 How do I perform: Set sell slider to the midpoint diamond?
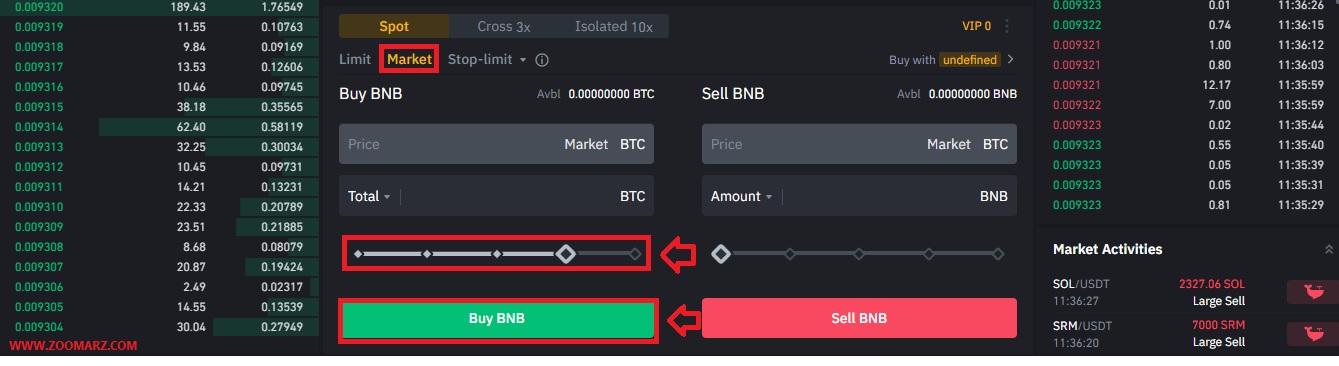tap(859, 254)
